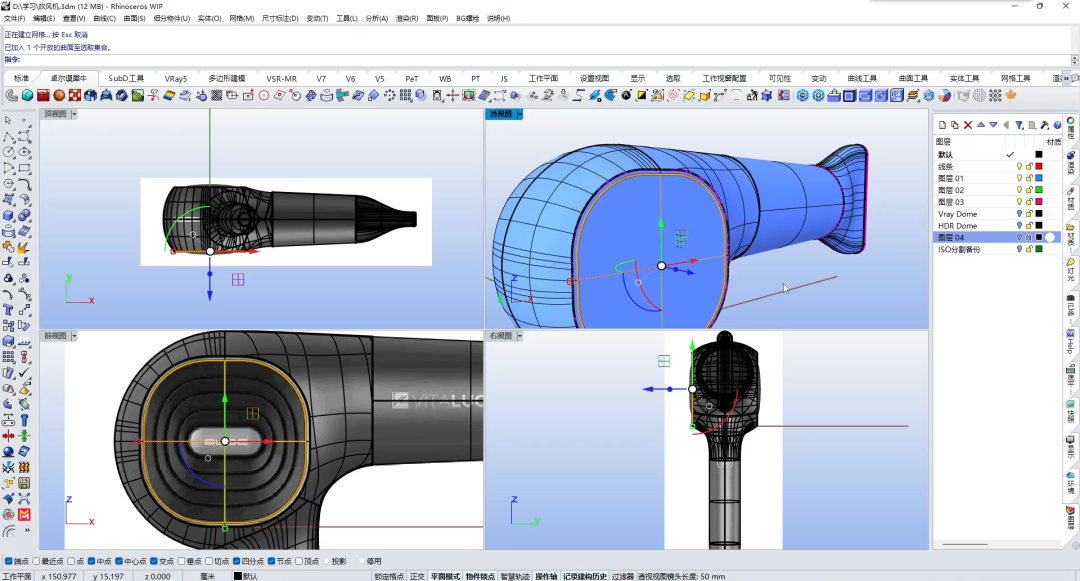This screenshot has width=1080, height=581.
Task: Open the 渲染(R) menu
Action: click(x=406, y=19)
